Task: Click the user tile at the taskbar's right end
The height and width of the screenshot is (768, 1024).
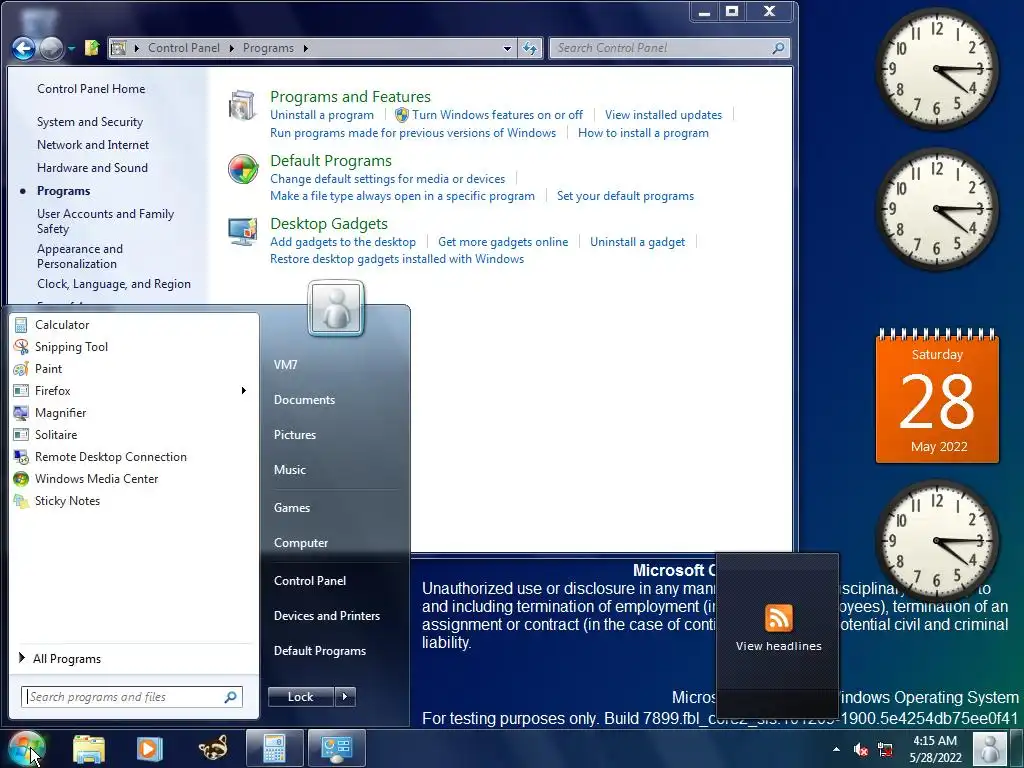Action: pyautogui.click(x=989, y=749)
